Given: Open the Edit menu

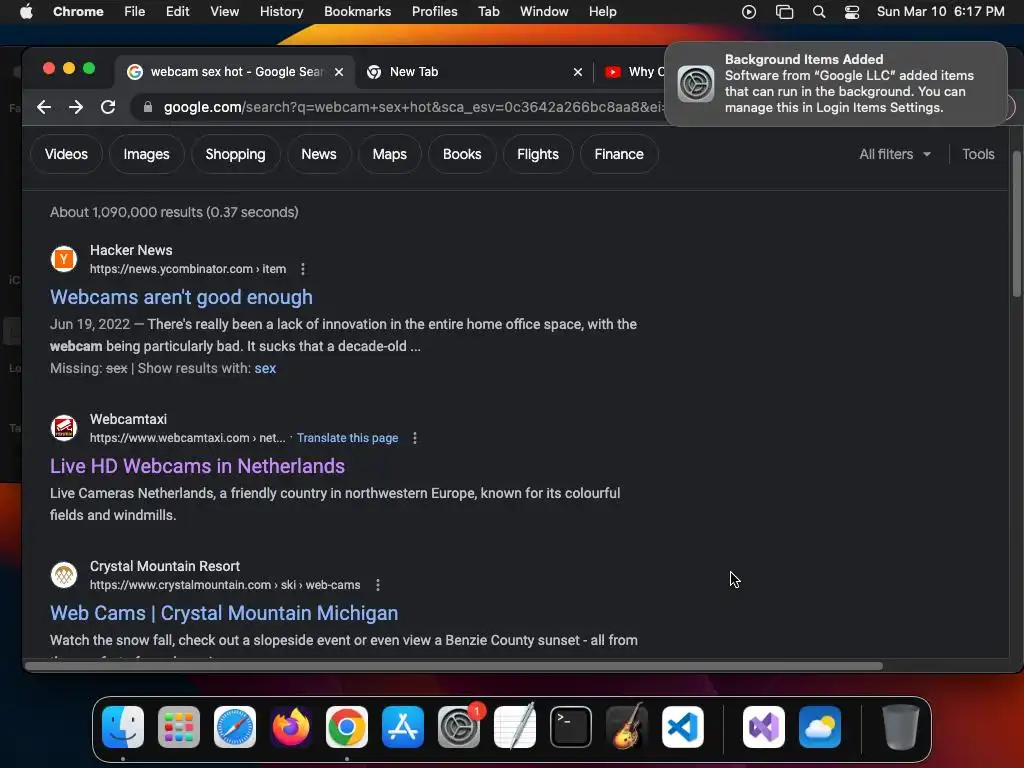Looking at the screenshot, I should click(x=178, y=12).
